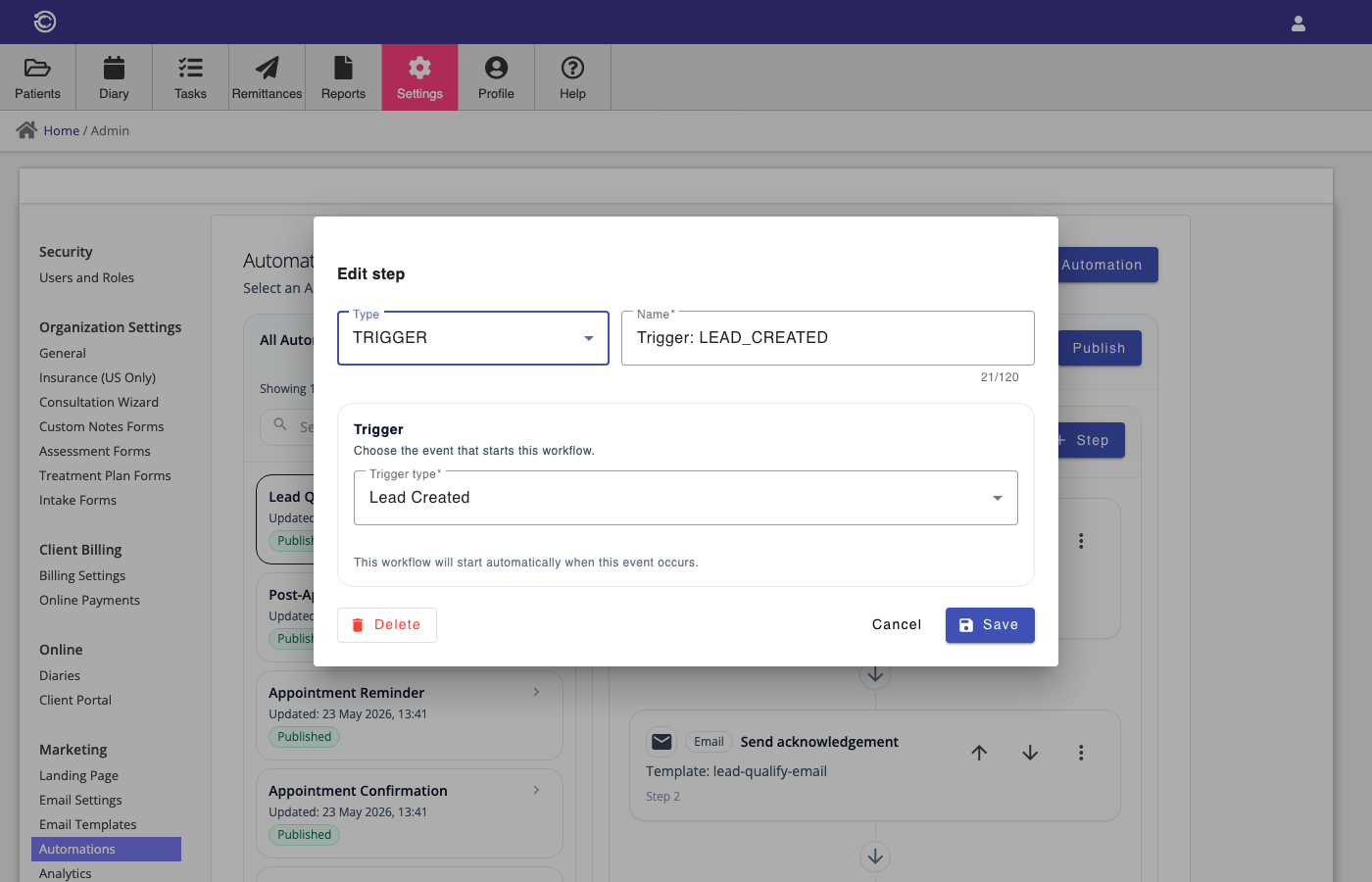Screen dimensions: 1372x882
Task: Open General organization settings
Action: (63, 353)
